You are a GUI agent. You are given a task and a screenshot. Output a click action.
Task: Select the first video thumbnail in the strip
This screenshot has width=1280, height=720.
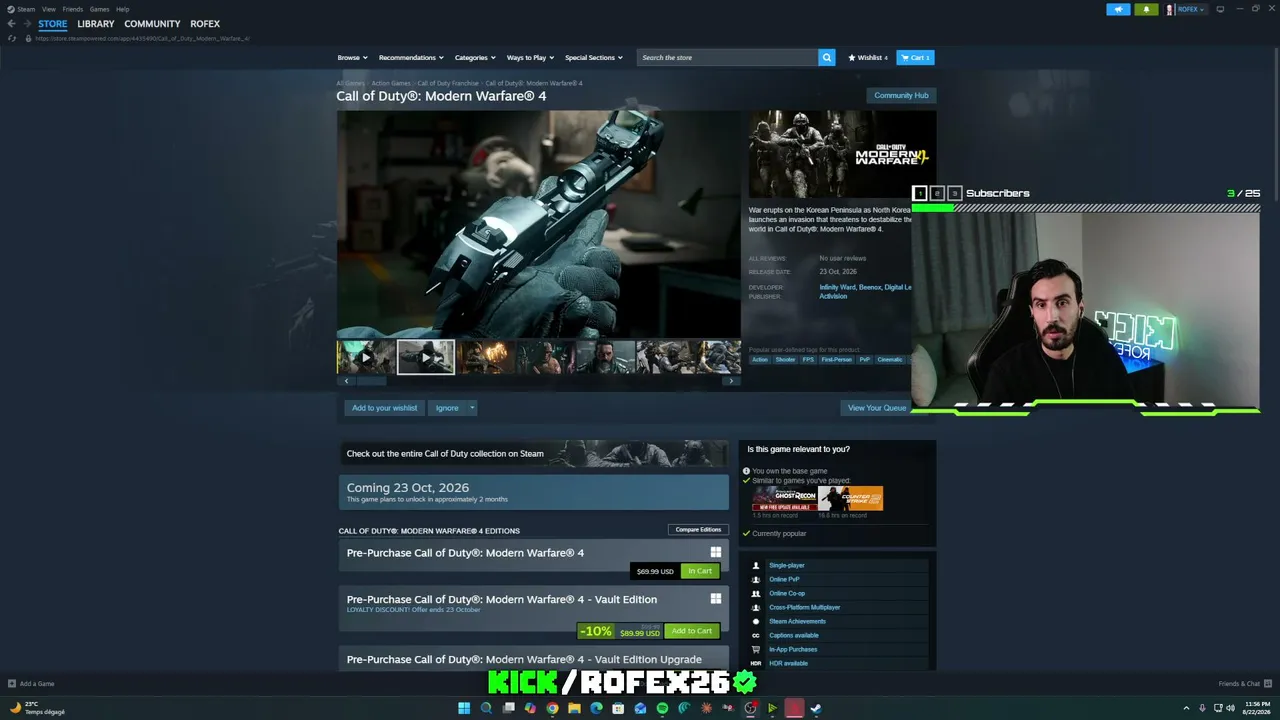366,357
